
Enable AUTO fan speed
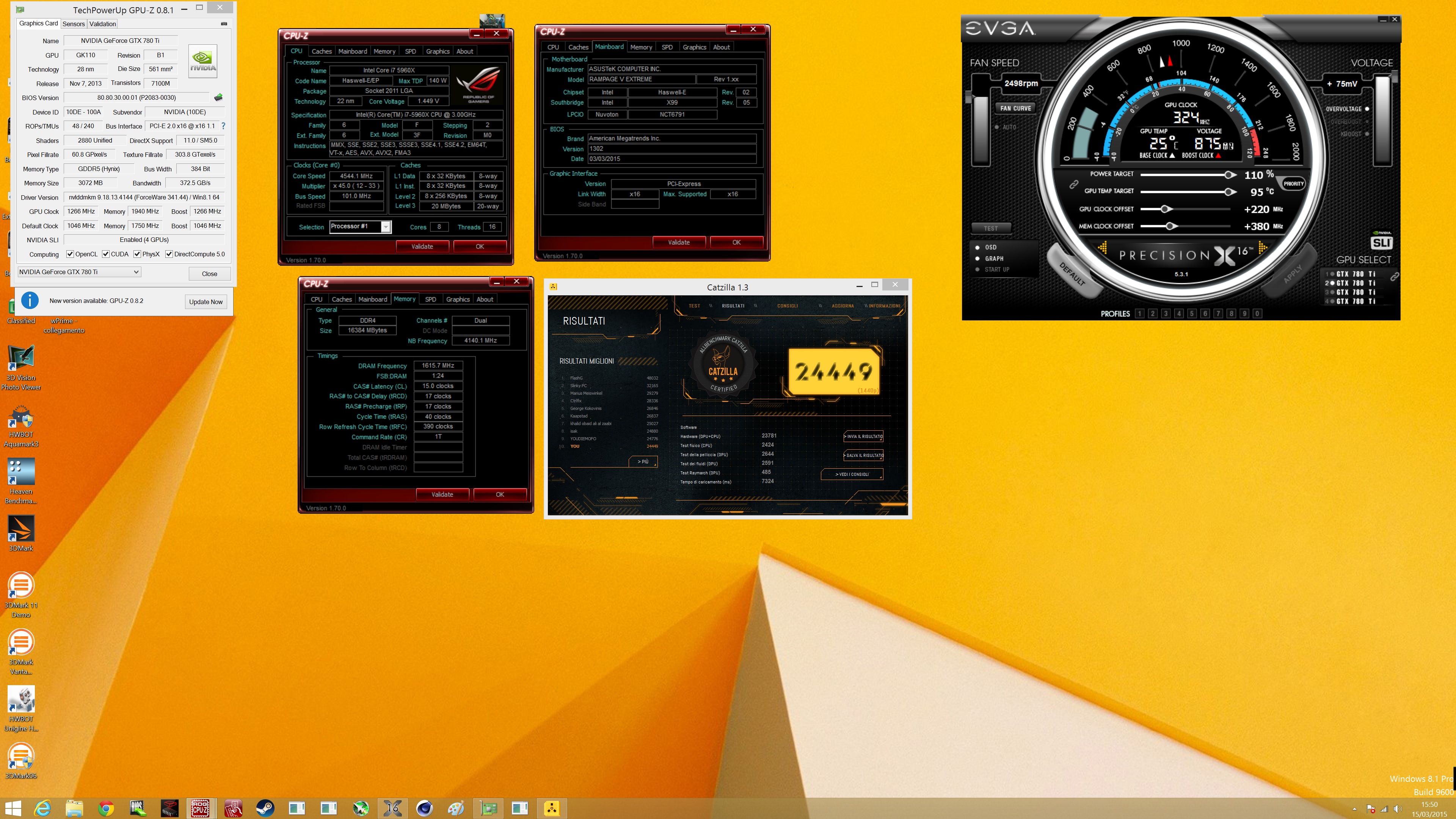(x=1005, y=127)
